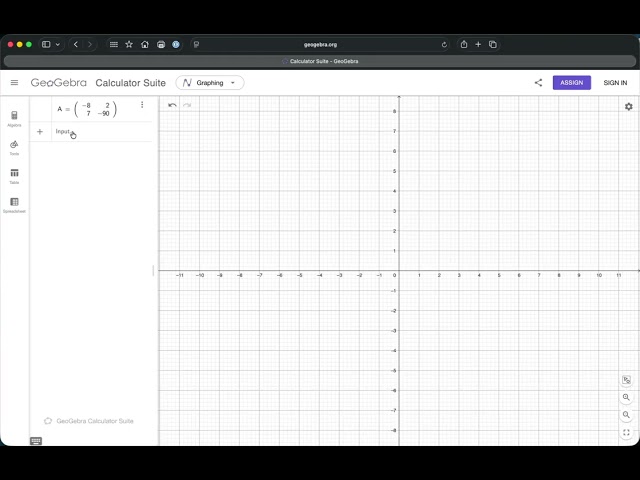
Task: Click the geogebra.org address bar
Action: (320, 44)
